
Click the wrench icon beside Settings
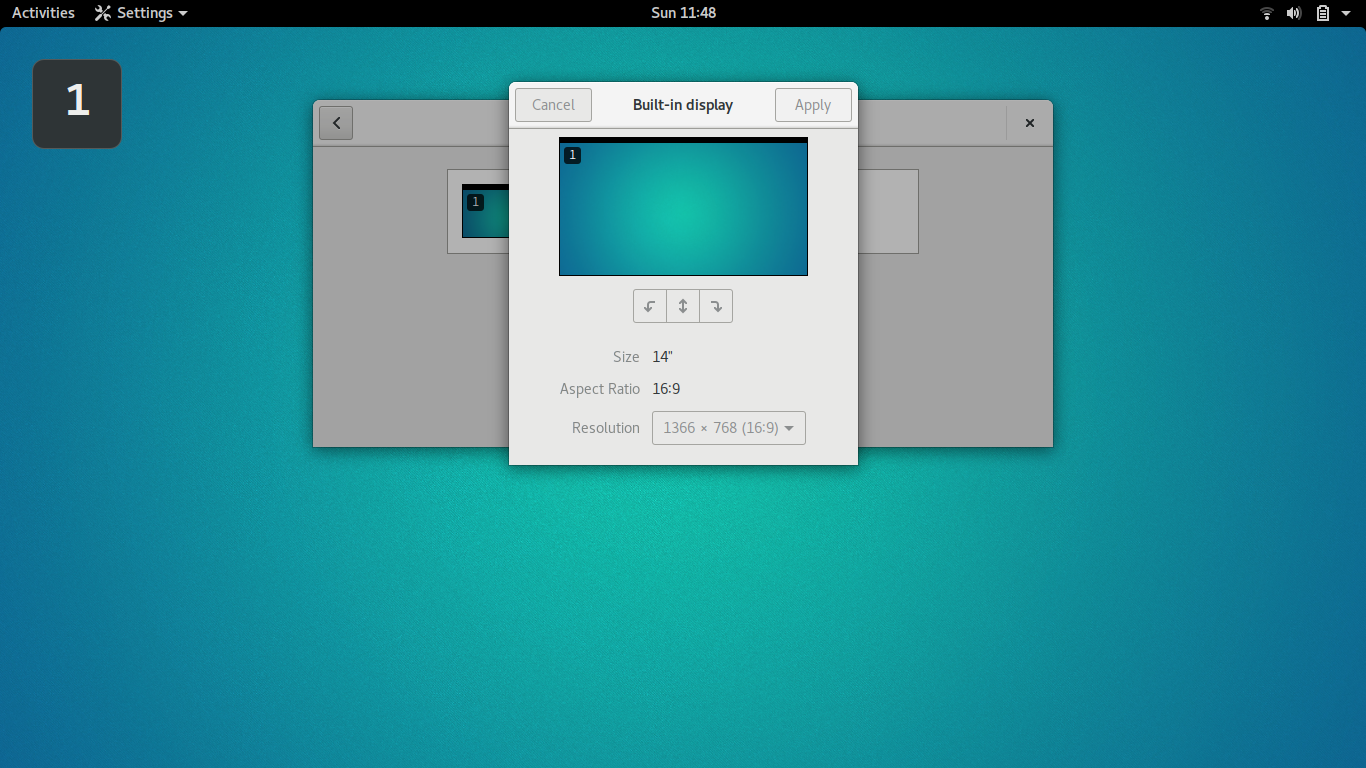coord(102,13)
